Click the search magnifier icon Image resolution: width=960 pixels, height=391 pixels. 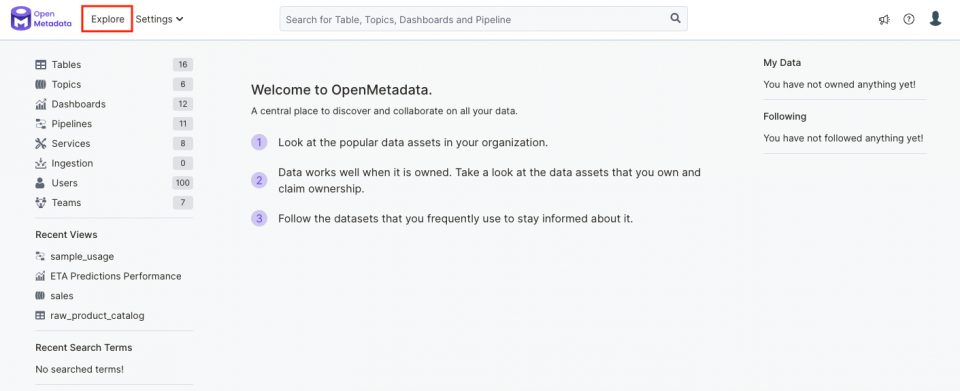click(x=675, y=18)
